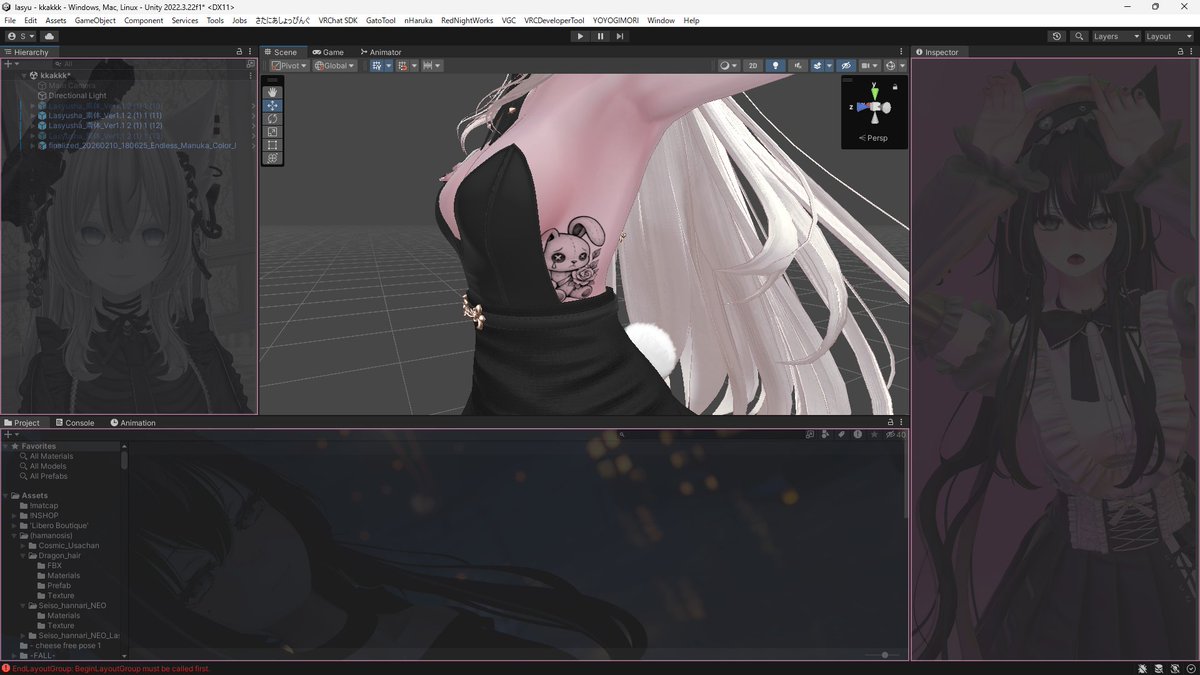This screenshot has width=1200, height=675.
Task: Open the Hierarchy search-by-type icon
Action: (x=250, y=64)
